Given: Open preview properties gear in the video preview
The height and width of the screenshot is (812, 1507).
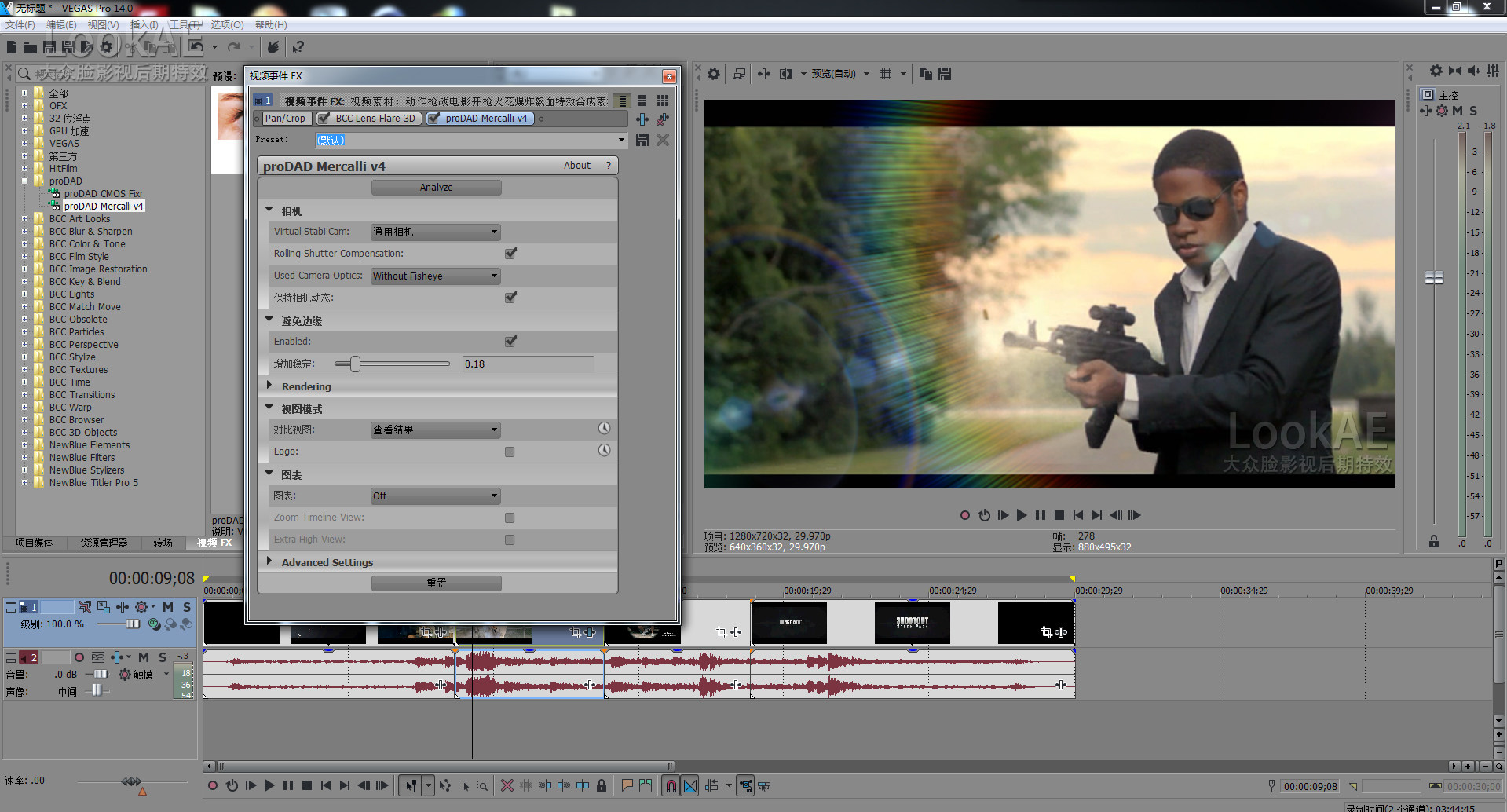Looking at the screenshot, I should click(713, 74).
